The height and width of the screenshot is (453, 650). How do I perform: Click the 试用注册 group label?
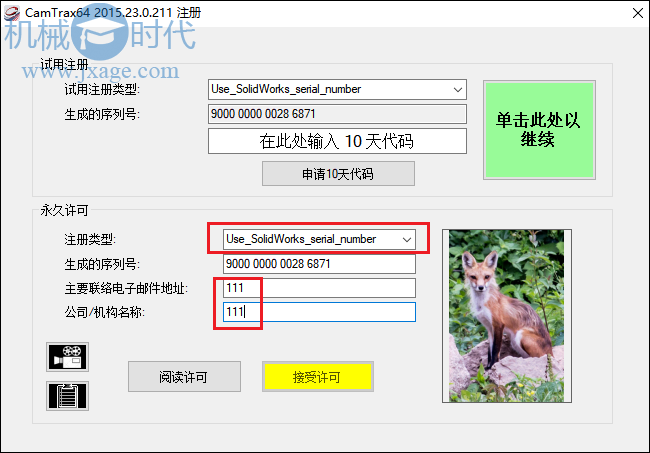pyautogui.click(x=64, y=64)
